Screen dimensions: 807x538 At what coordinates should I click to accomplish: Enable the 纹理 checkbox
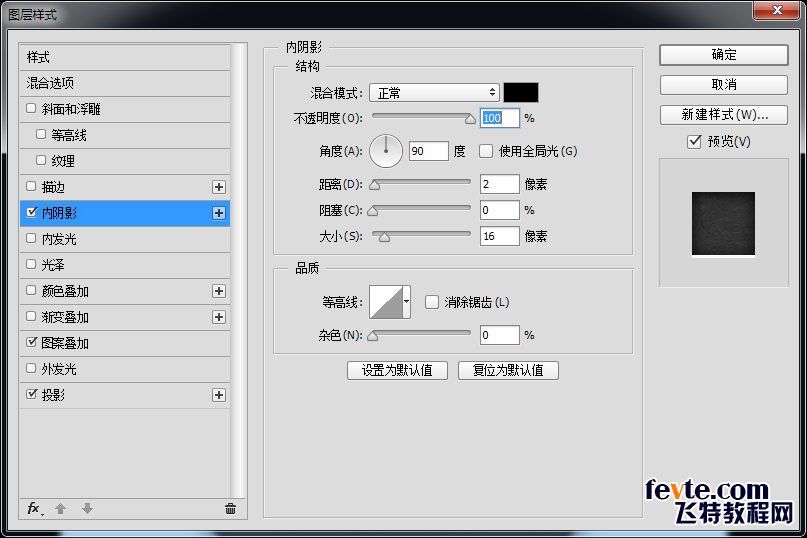(41, 161)
